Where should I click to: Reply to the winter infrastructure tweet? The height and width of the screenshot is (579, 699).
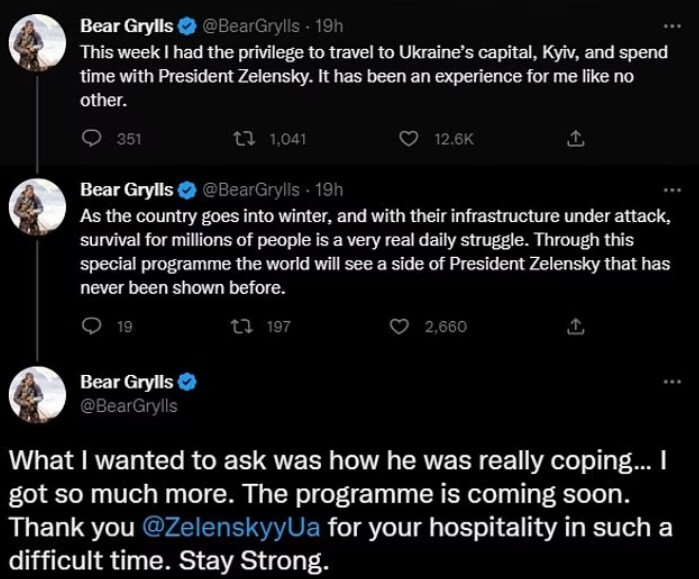coord(92,325)
